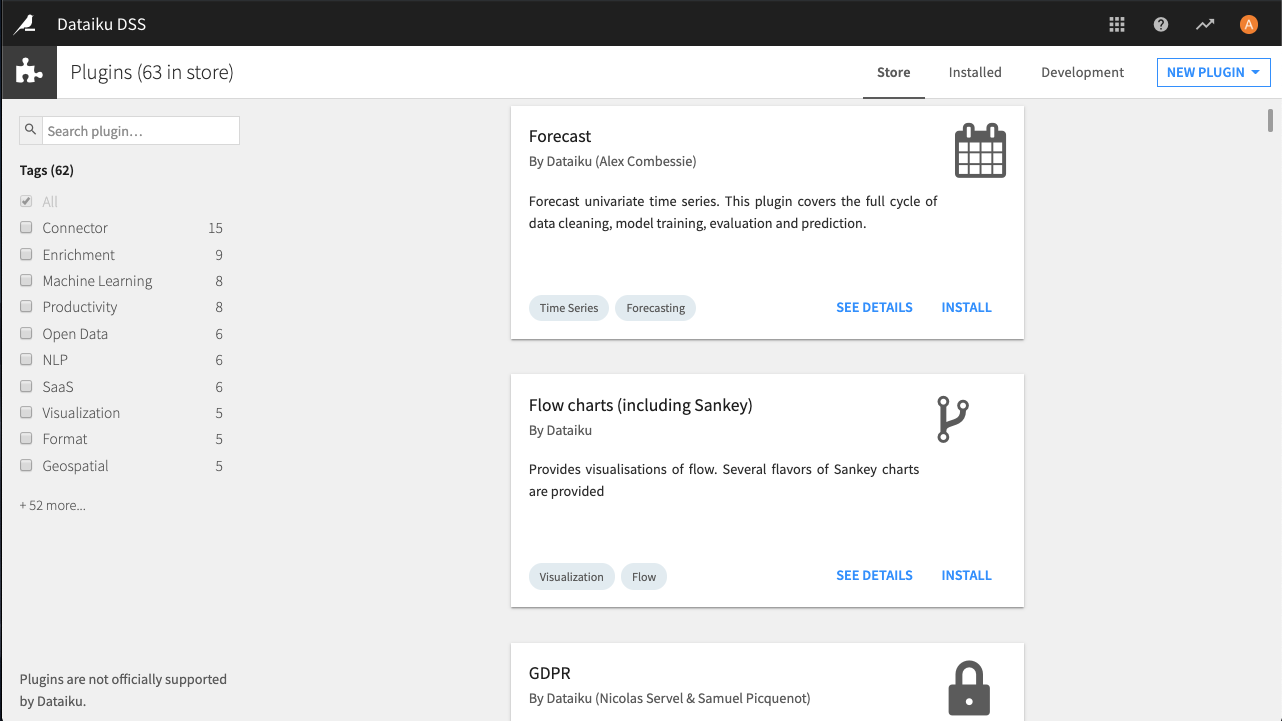Check the NLP tag filter
Screen dimensions: 1282x721
coord(26,359)
